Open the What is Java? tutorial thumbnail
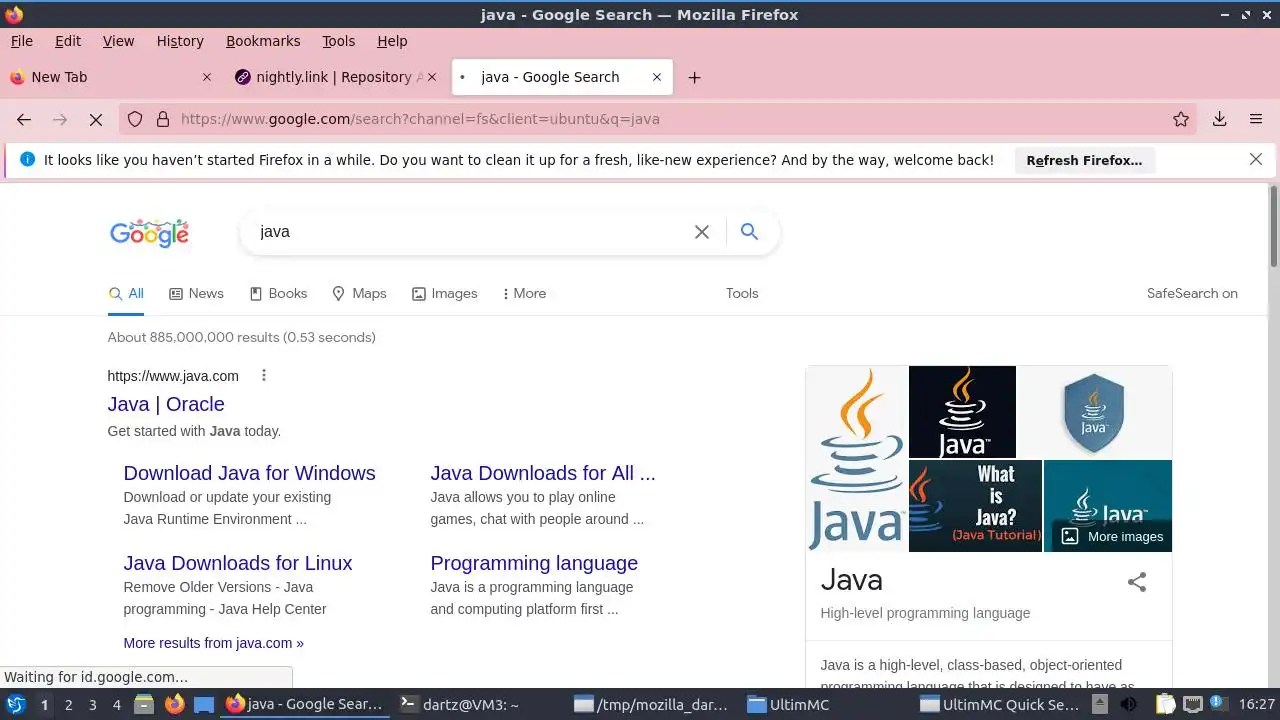Viewport: 1280px width, 720px height. (975, 506)
